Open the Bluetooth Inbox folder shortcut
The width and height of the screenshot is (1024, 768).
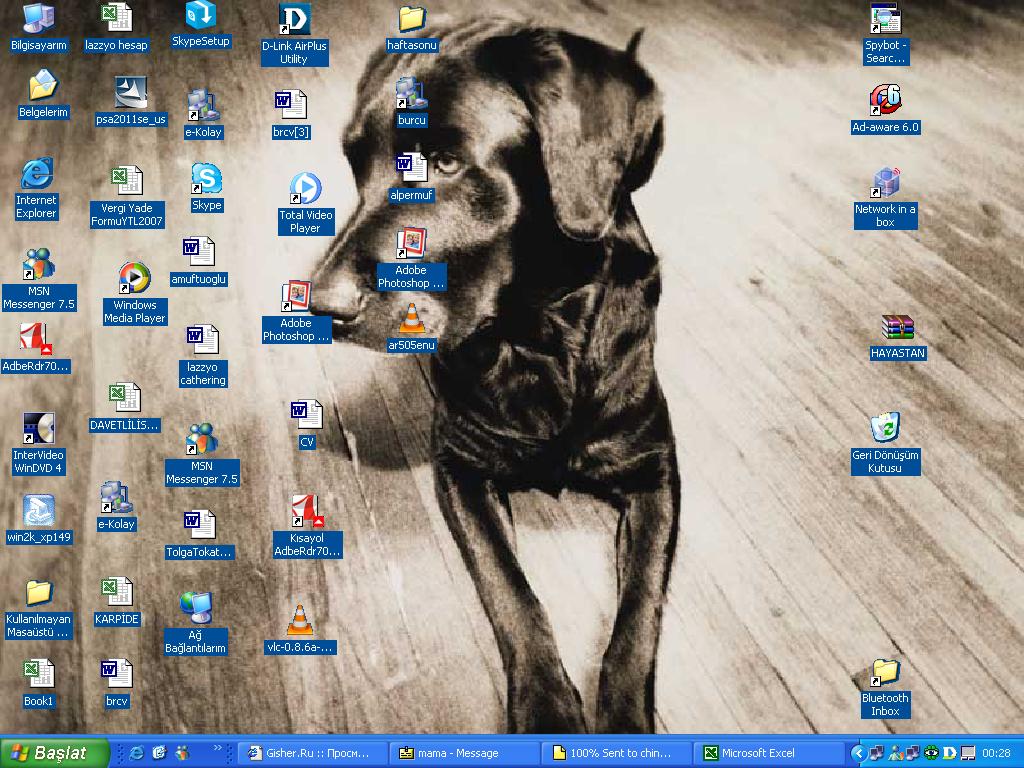click(x=885, y=672)
